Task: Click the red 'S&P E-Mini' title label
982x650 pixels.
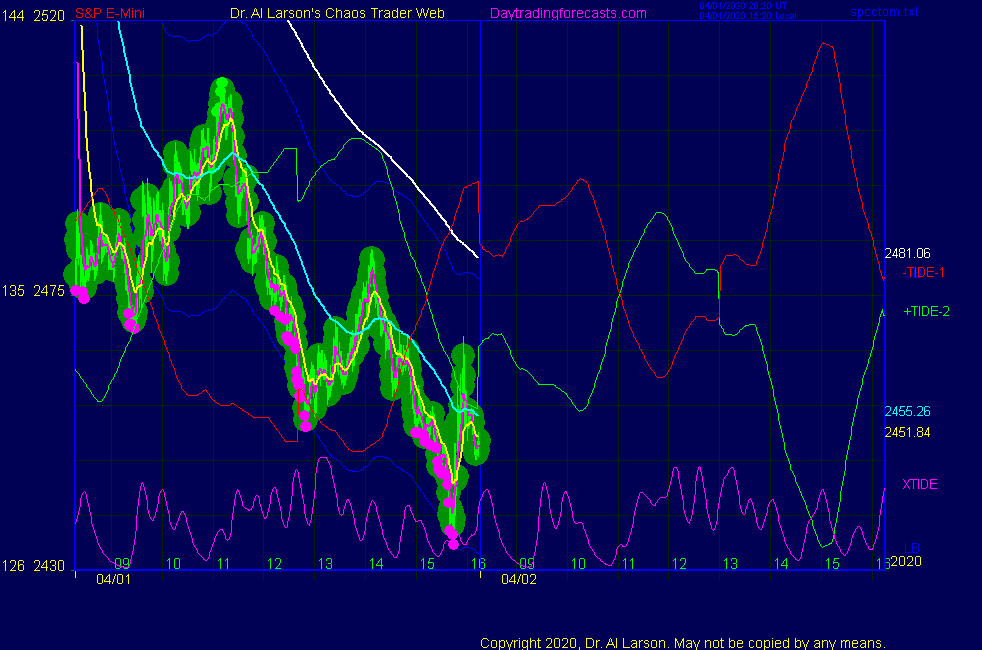Action: click(110, 13)
